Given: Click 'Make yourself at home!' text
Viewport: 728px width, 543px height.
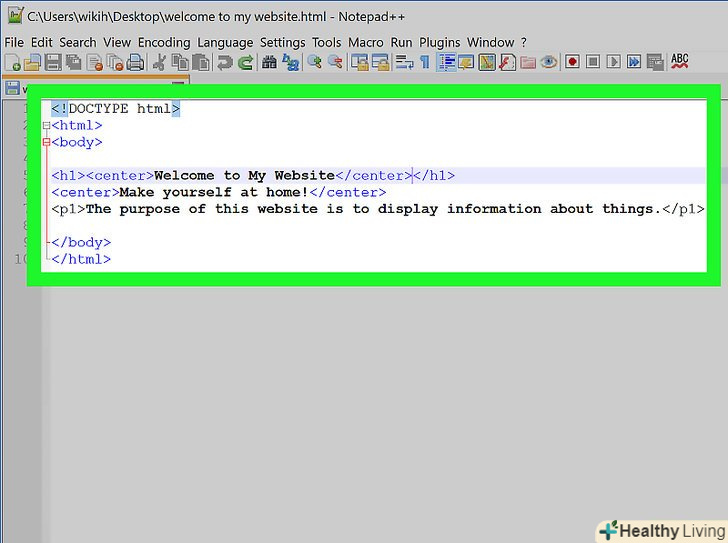Looking at the screenshot, I should pyautogui.click(x=214, y=192).
